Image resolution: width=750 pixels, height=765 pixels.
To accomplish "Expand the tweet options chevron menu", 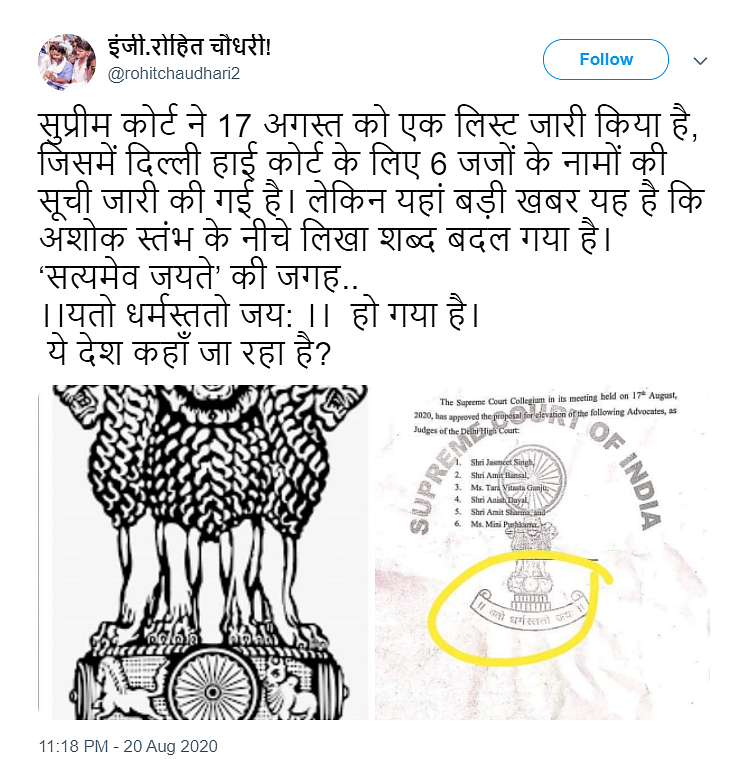I will 700,61.
